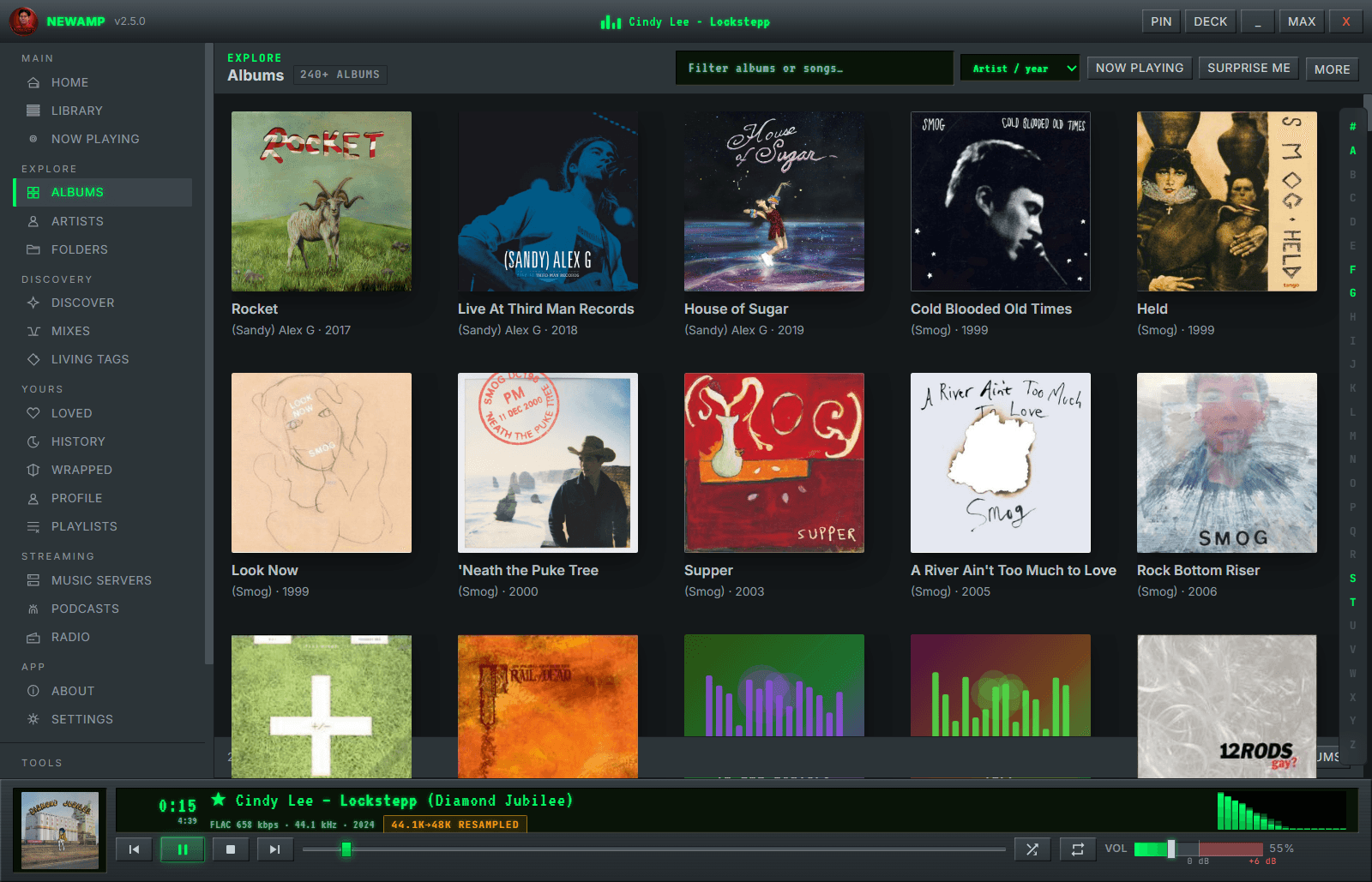Click the track seek progress bar
The image size is (1372, 882).
pos(653,849)
